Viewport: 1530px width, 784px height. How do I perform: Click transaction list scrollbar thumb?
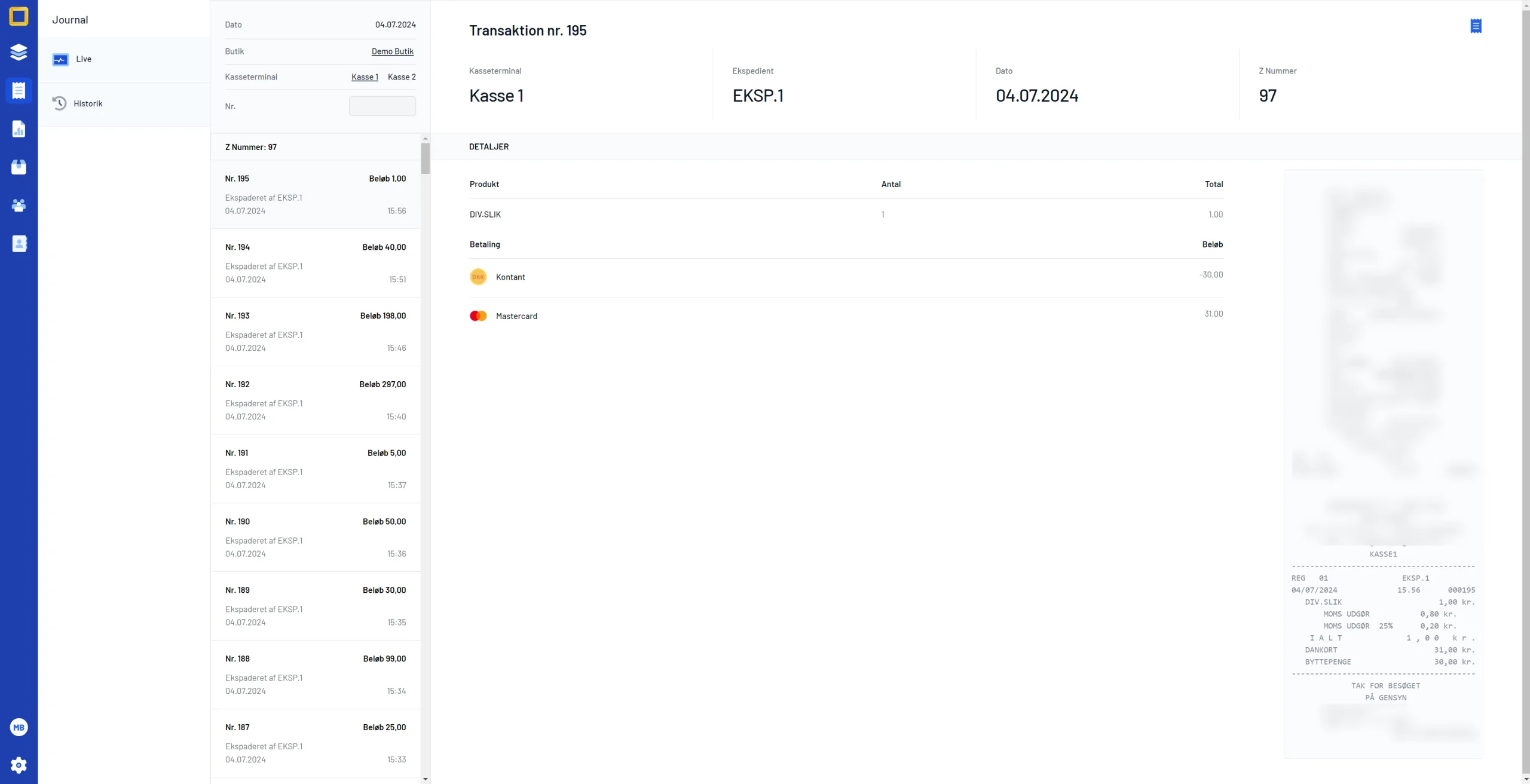tap(426, 158)
